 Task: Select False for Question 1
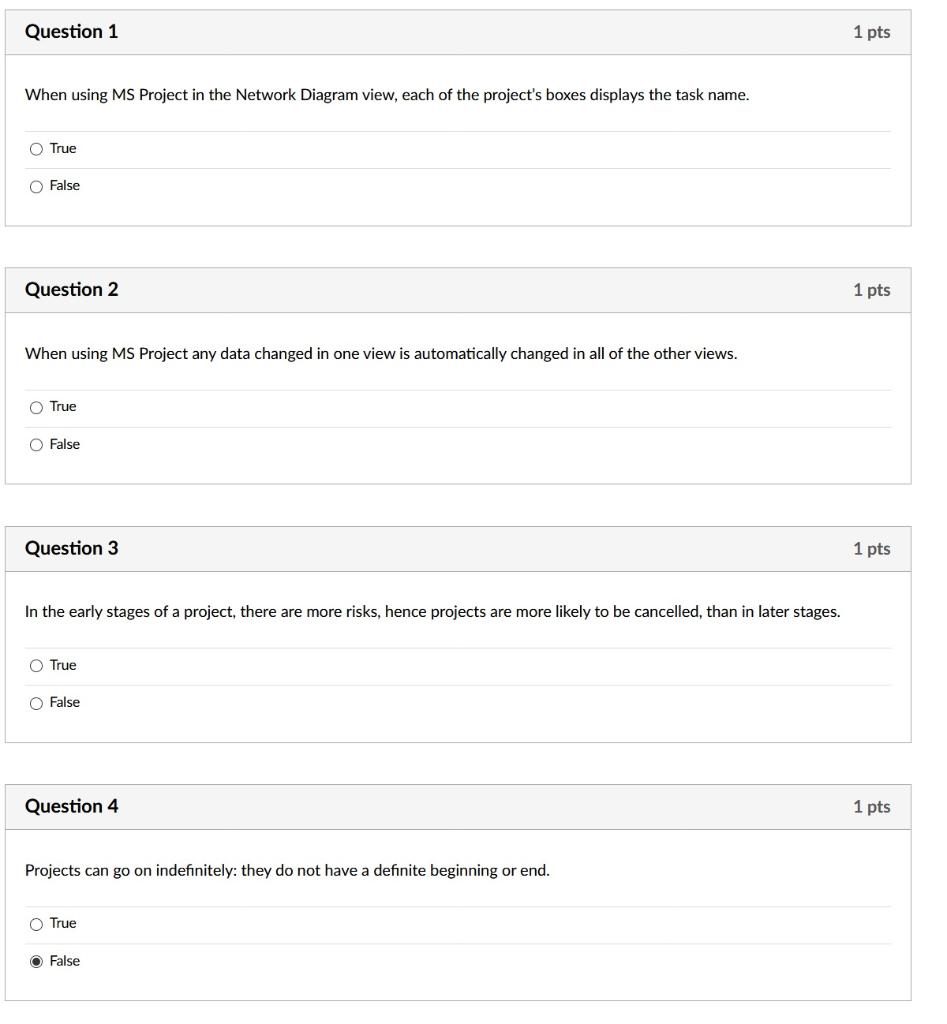37,185
